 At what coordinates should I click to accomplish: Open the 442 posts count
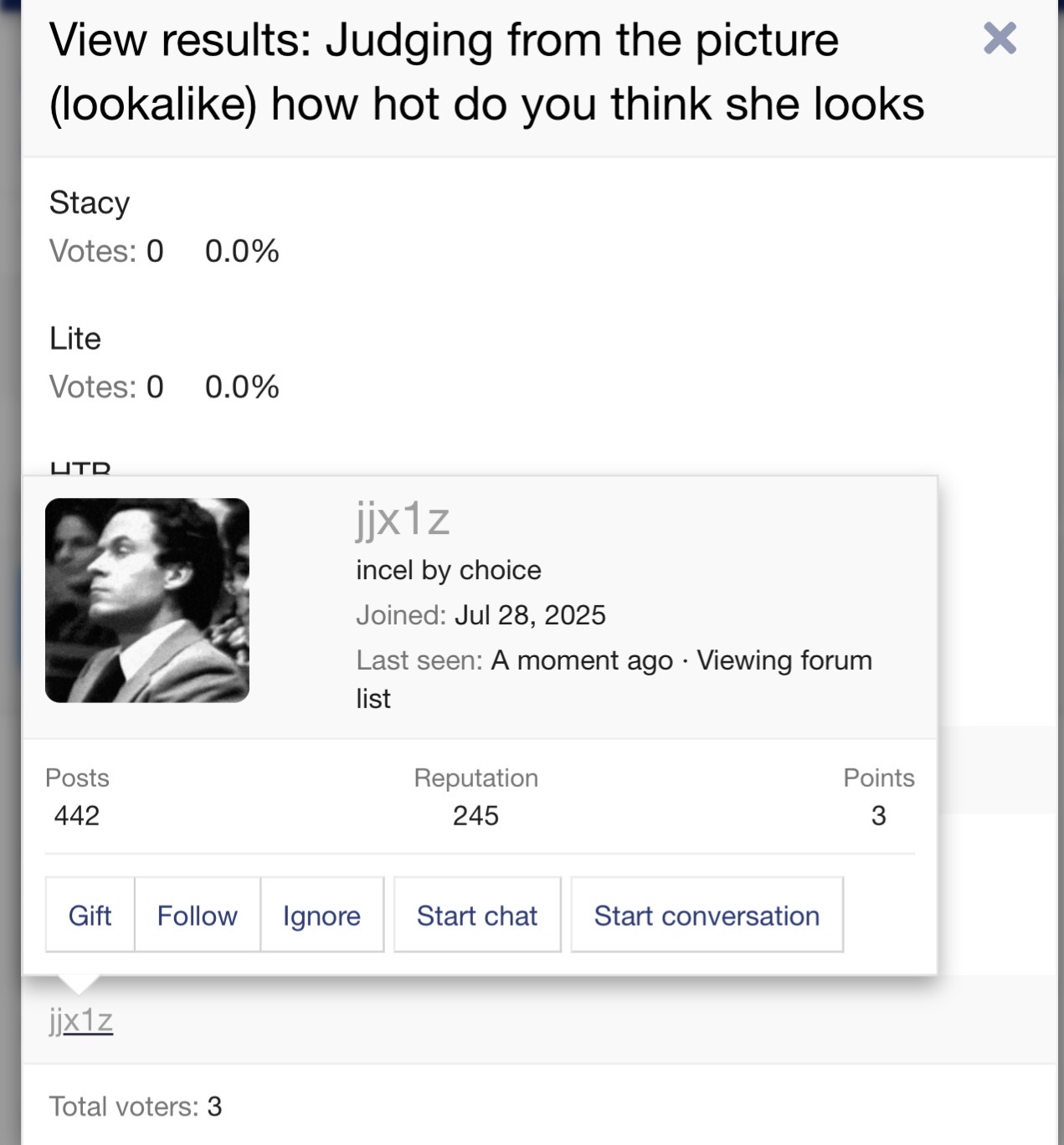77,815
